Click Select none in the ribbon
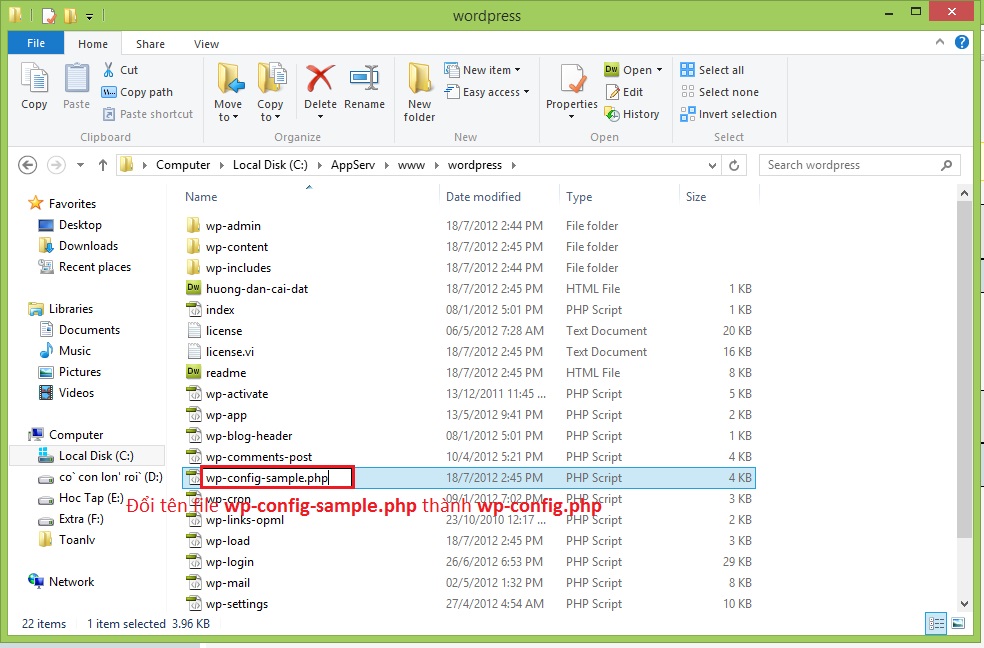984x648 pixels. pyautogui.click(x=719, y=92)
